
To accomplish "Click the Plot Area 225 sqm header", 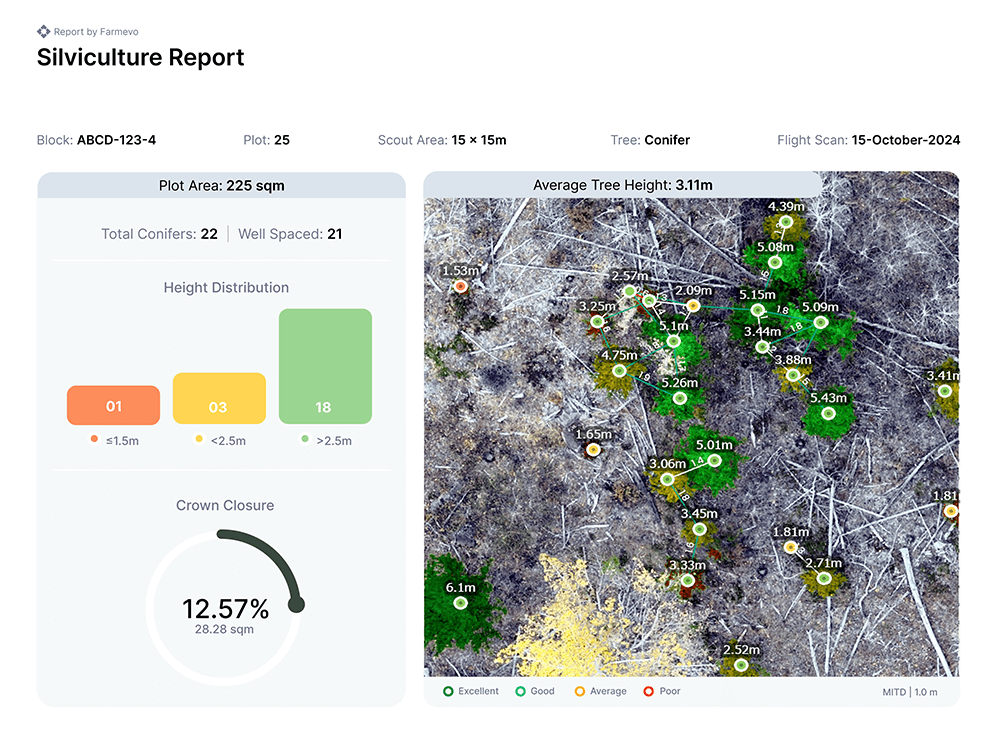I will point(221,185).
